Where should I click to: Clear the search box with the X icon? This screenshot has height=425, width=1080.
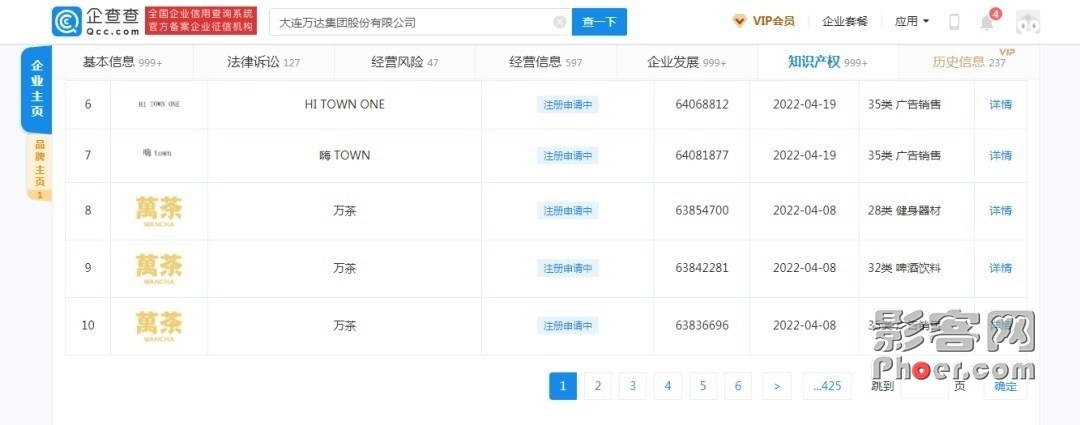click(560, 22)
